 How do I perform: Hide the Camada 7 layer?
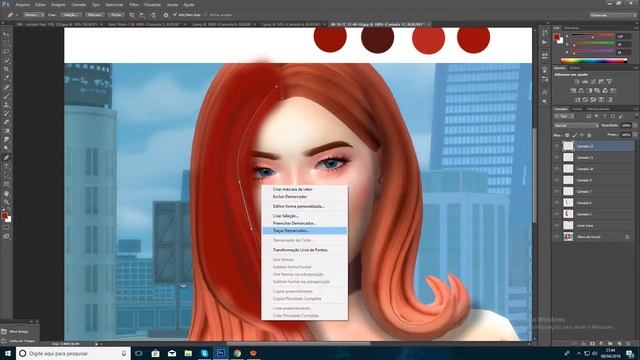557,191
